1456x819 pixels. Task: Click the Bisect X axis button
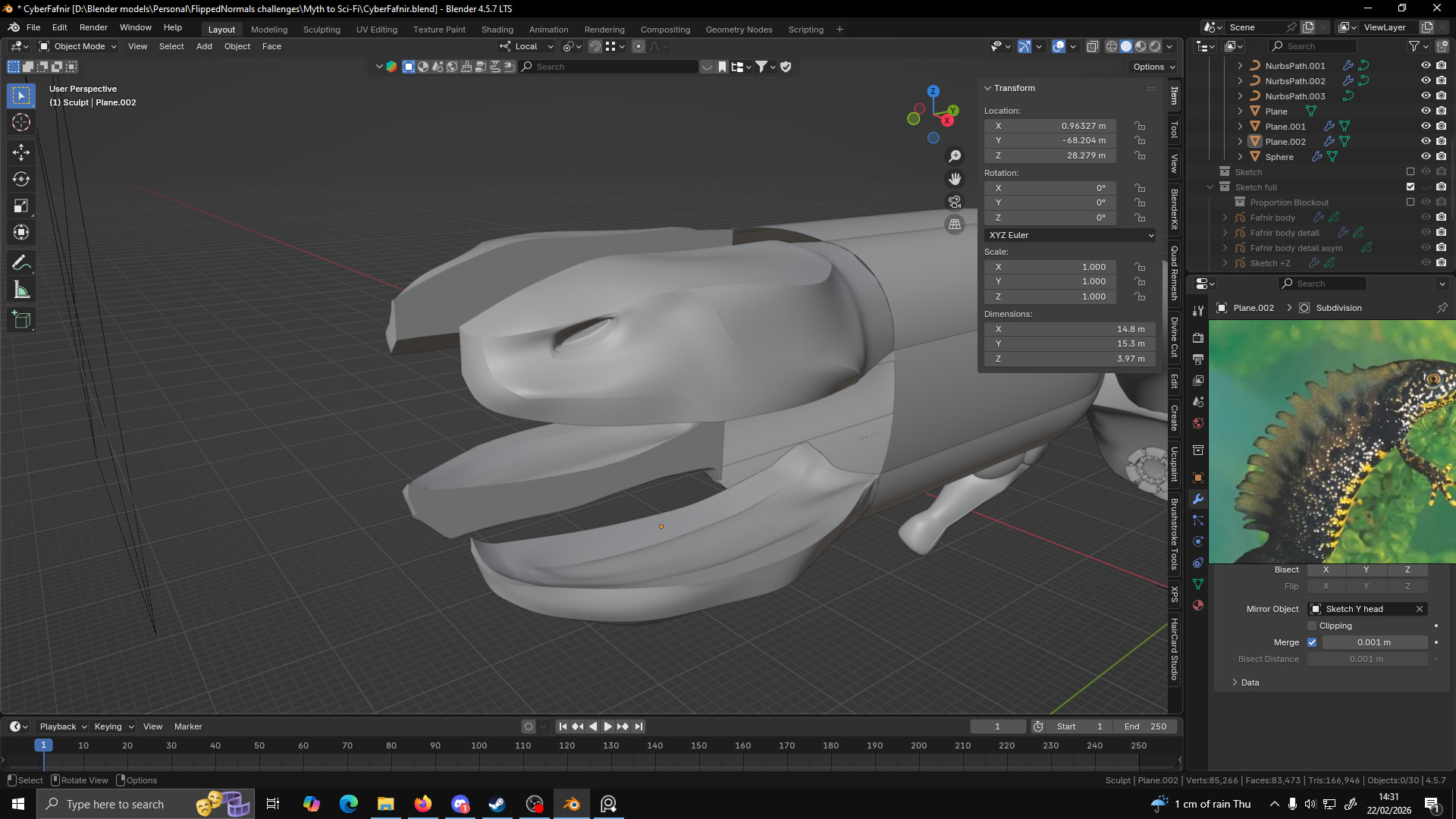[1326, 570]
